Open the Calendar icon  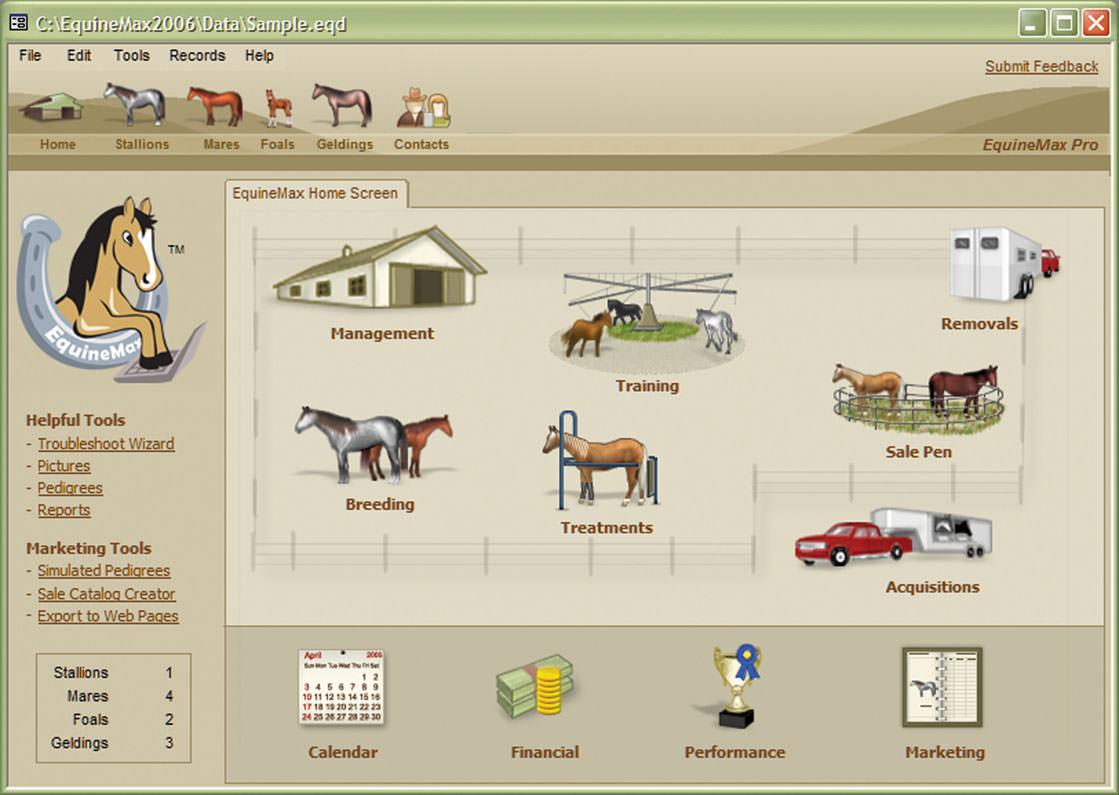(342, 687)
